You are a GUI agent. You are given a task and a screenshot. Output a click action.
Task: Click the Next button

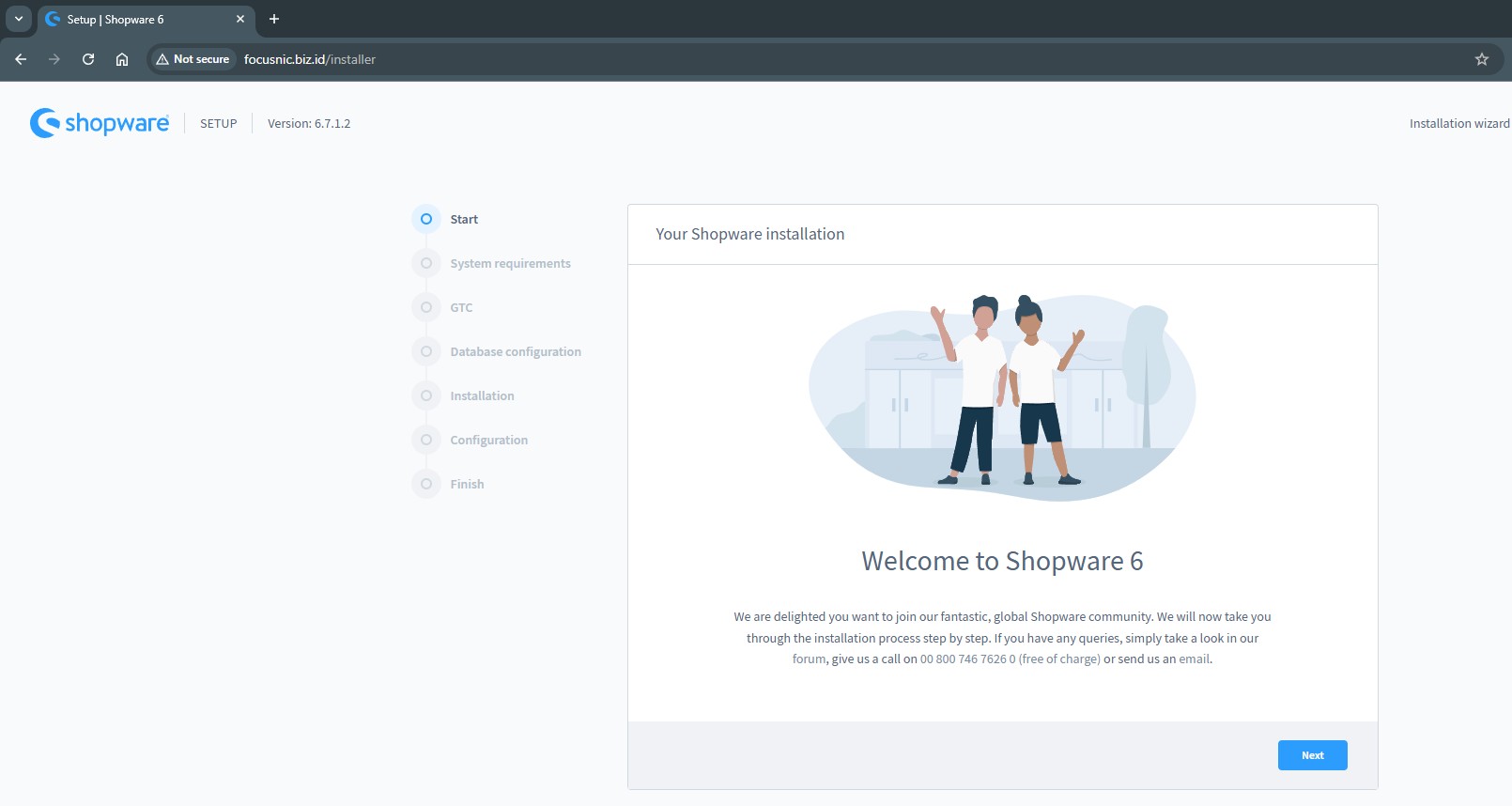[1312, 755]
